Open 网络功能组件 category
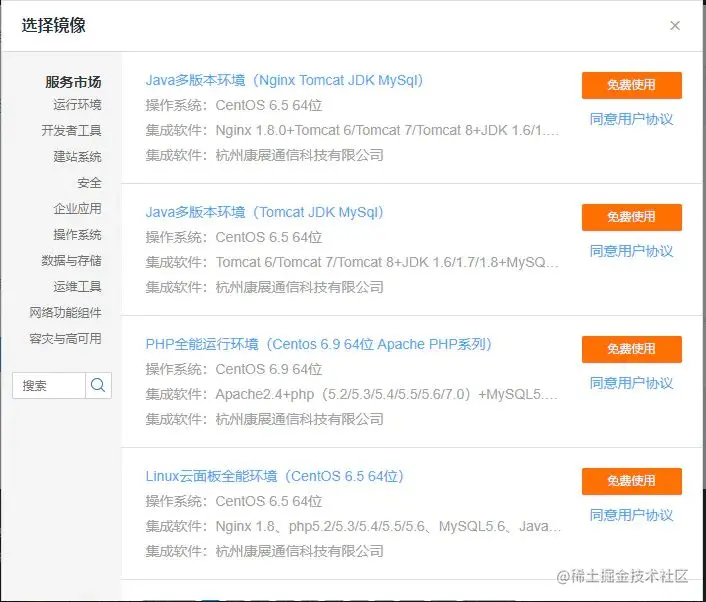706x602 pixels. tap(65, 312)
